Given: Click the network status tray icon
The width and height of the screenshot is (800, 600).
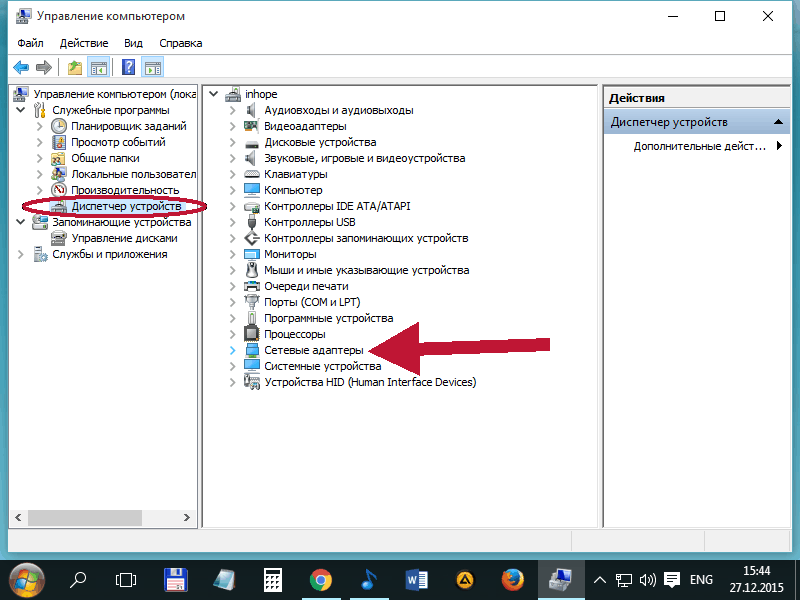Looking at the screenshot, I should tap(623, 580).
